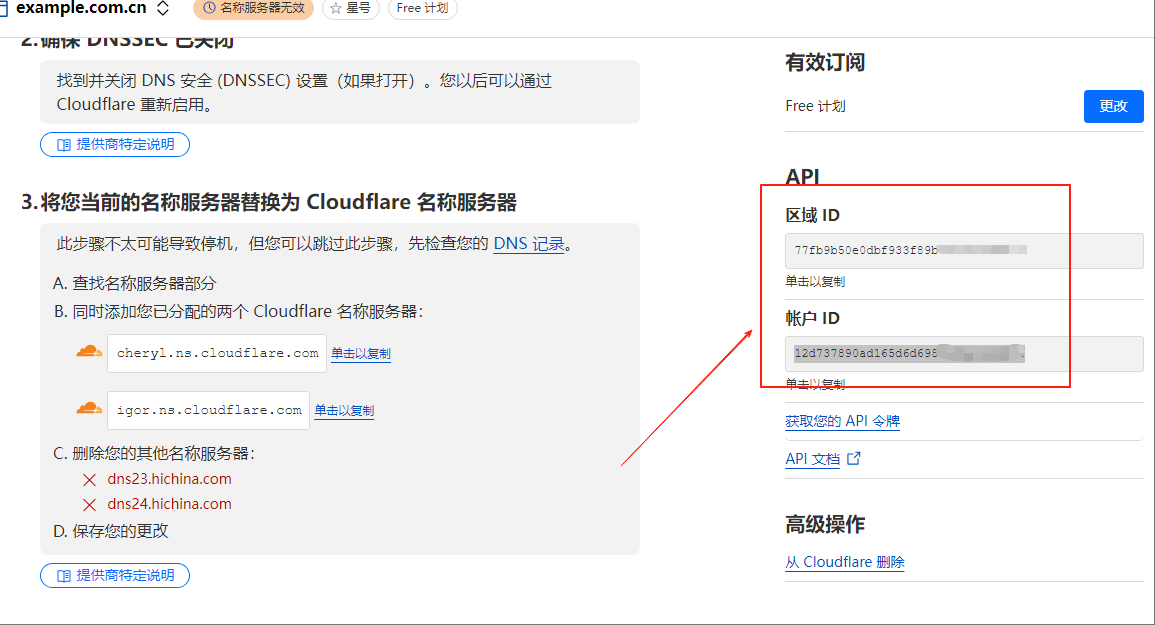Click the Free 计划 badge in header

423,8
